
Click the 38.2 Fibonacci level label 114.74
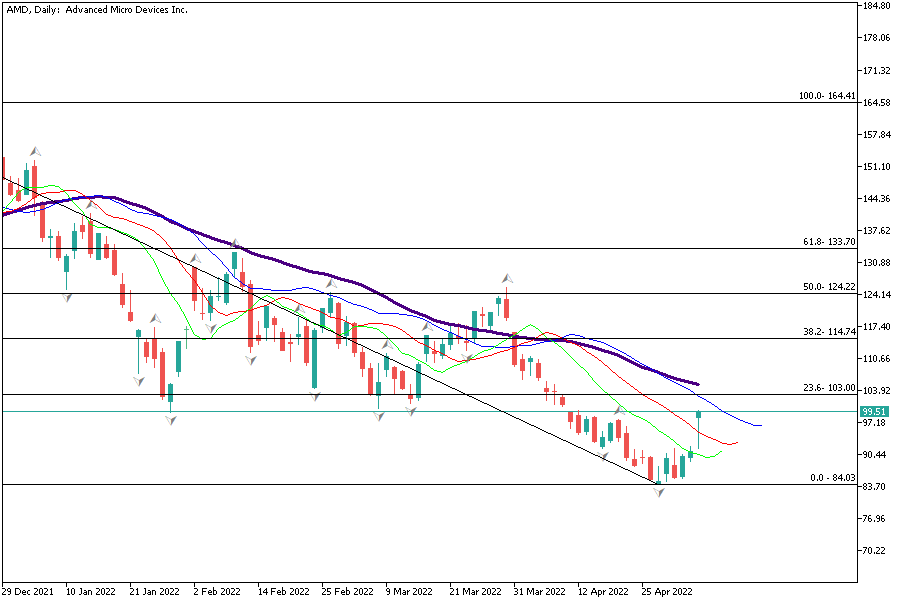(x=829, y=332)
